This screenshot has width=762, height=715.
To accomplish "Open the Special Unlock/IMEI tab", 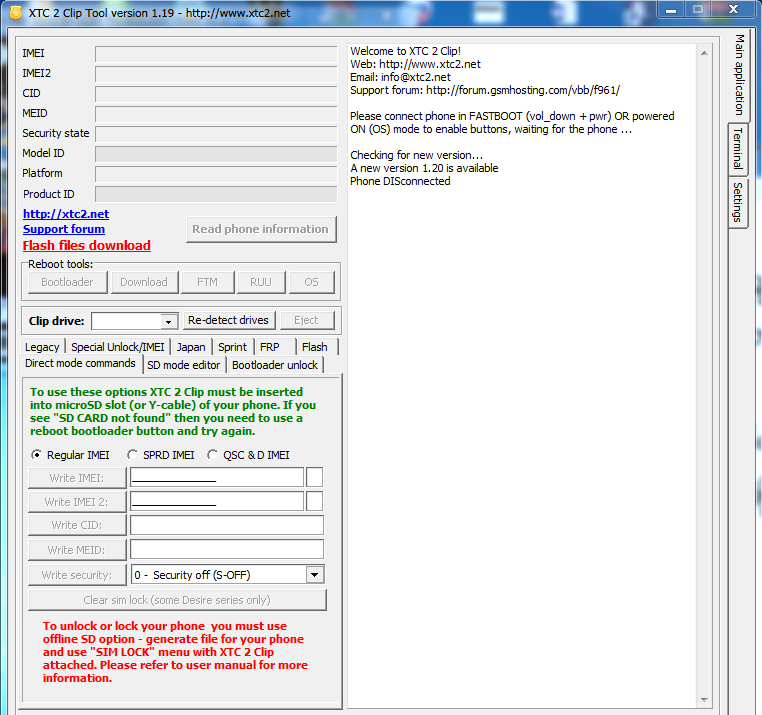I will 118,347.
